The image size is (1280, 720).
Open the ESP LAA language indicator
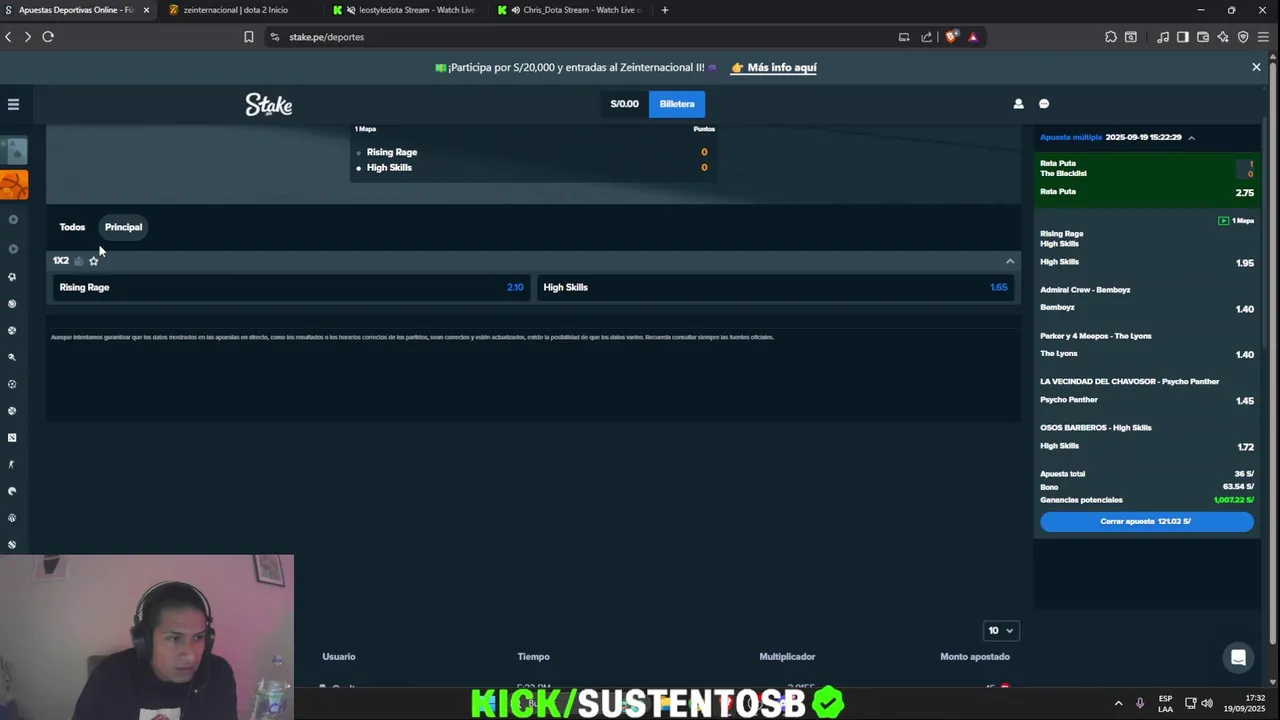tap(1165, 703)
